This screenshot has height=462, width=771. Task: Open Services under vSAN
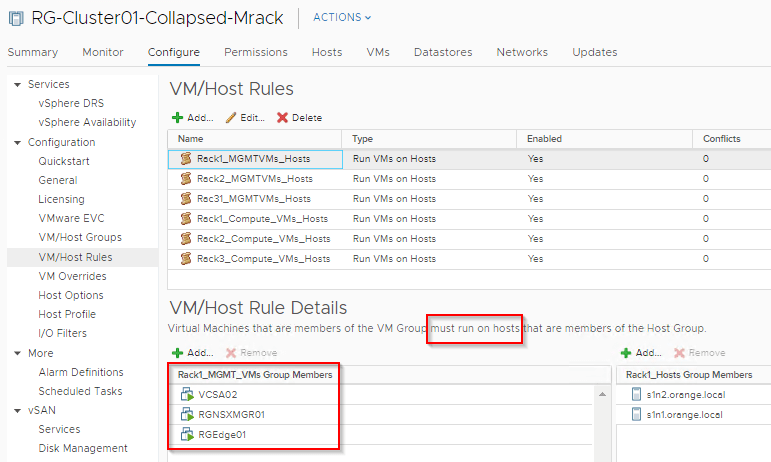coord(59,429)
